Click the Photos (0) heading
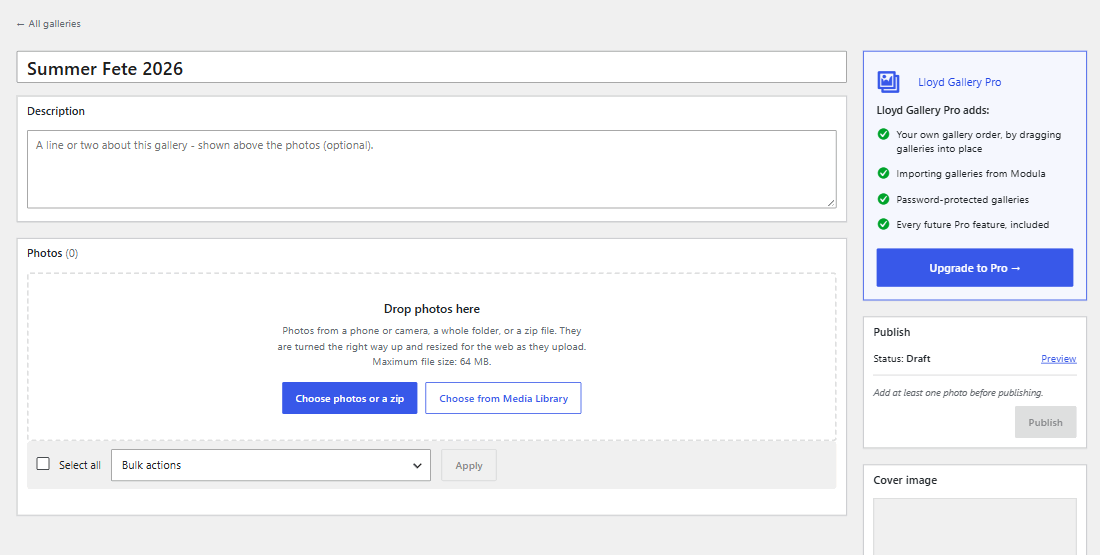Screen dimensions: 1100x555 point(53,253)
